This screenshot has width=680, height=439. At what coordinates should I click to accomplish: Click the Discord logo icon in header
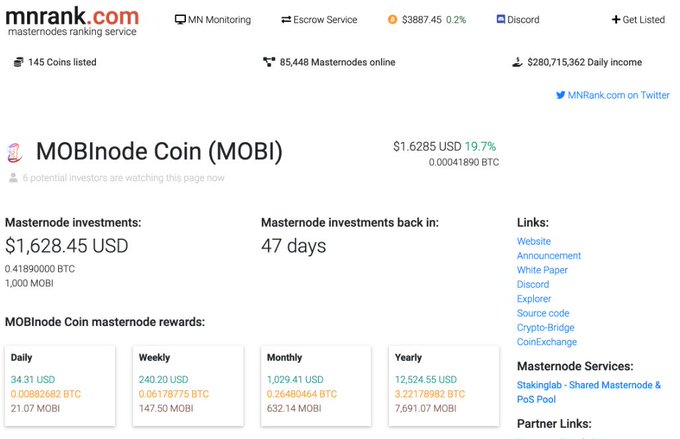pos(500,19)
